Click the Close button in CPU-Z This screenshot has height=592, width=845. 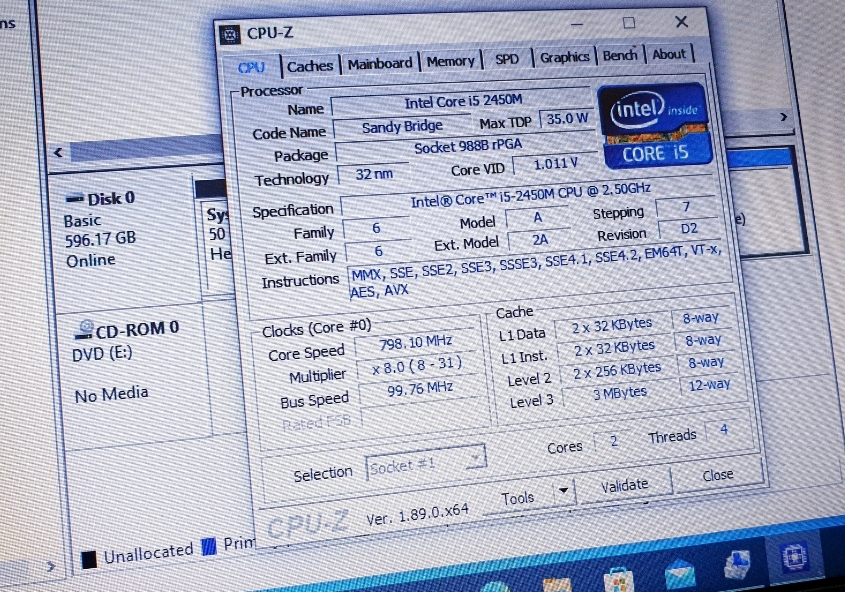[x=717, y=477]
